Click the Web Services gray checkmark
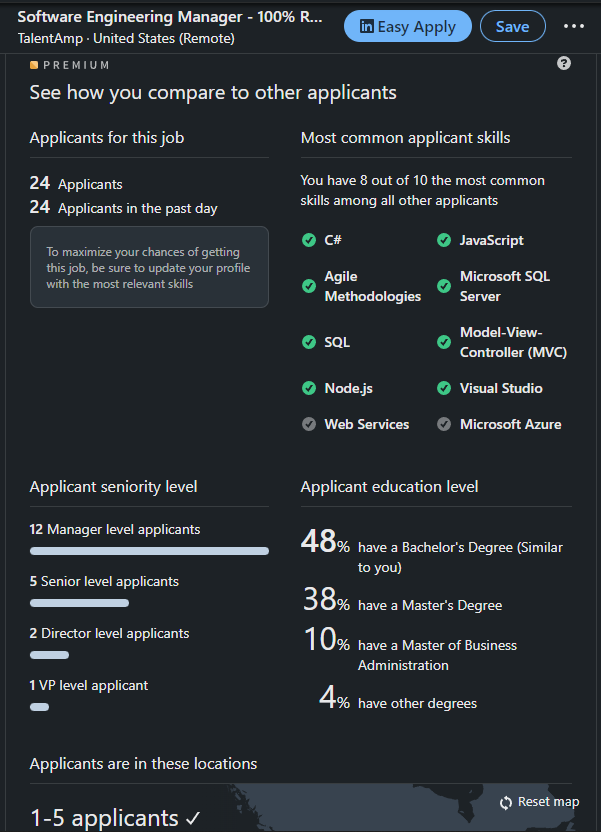 309,424
